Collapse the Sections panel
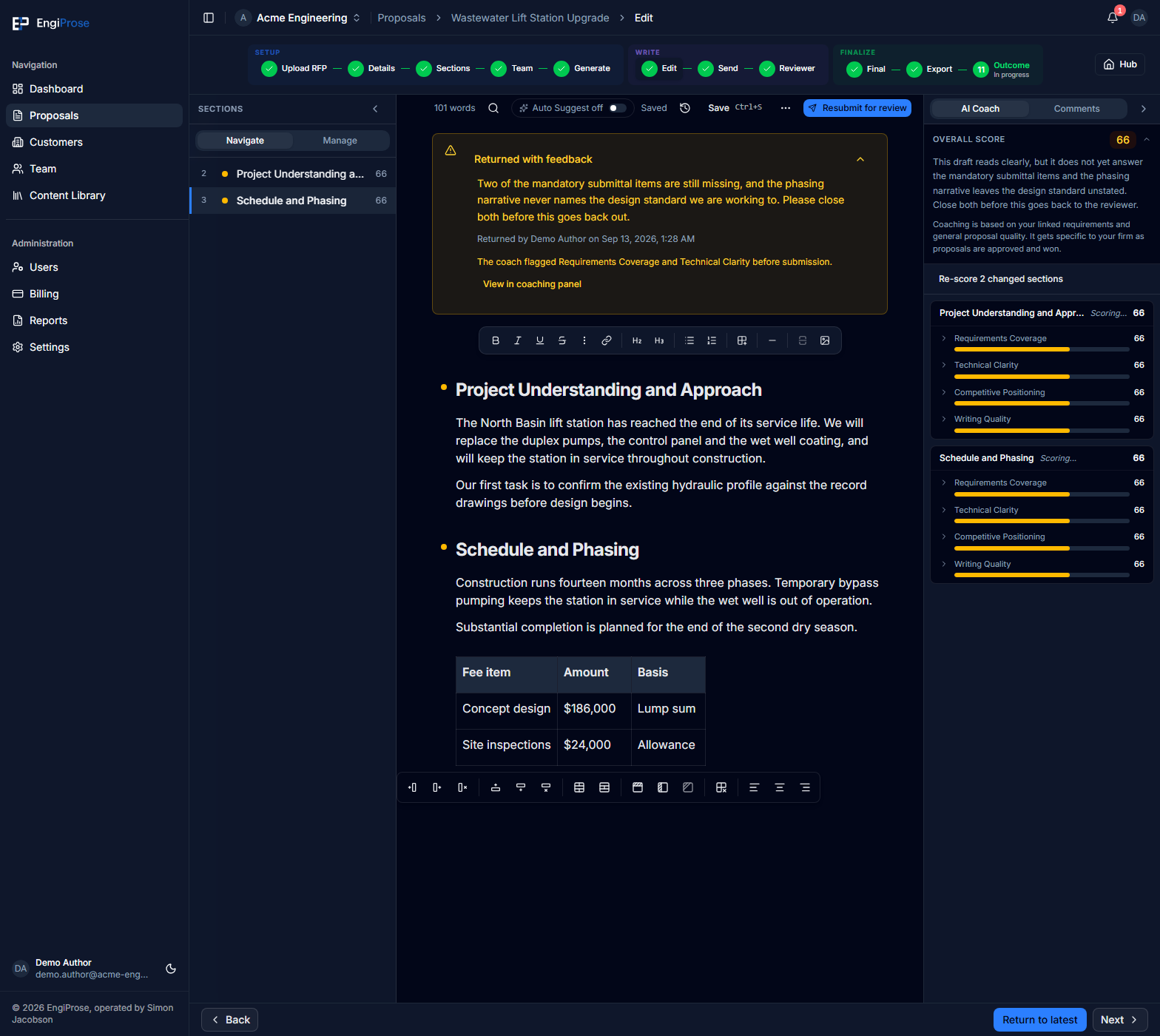The width and height of the screenshot is (1160, 1036). coord(375,109)
